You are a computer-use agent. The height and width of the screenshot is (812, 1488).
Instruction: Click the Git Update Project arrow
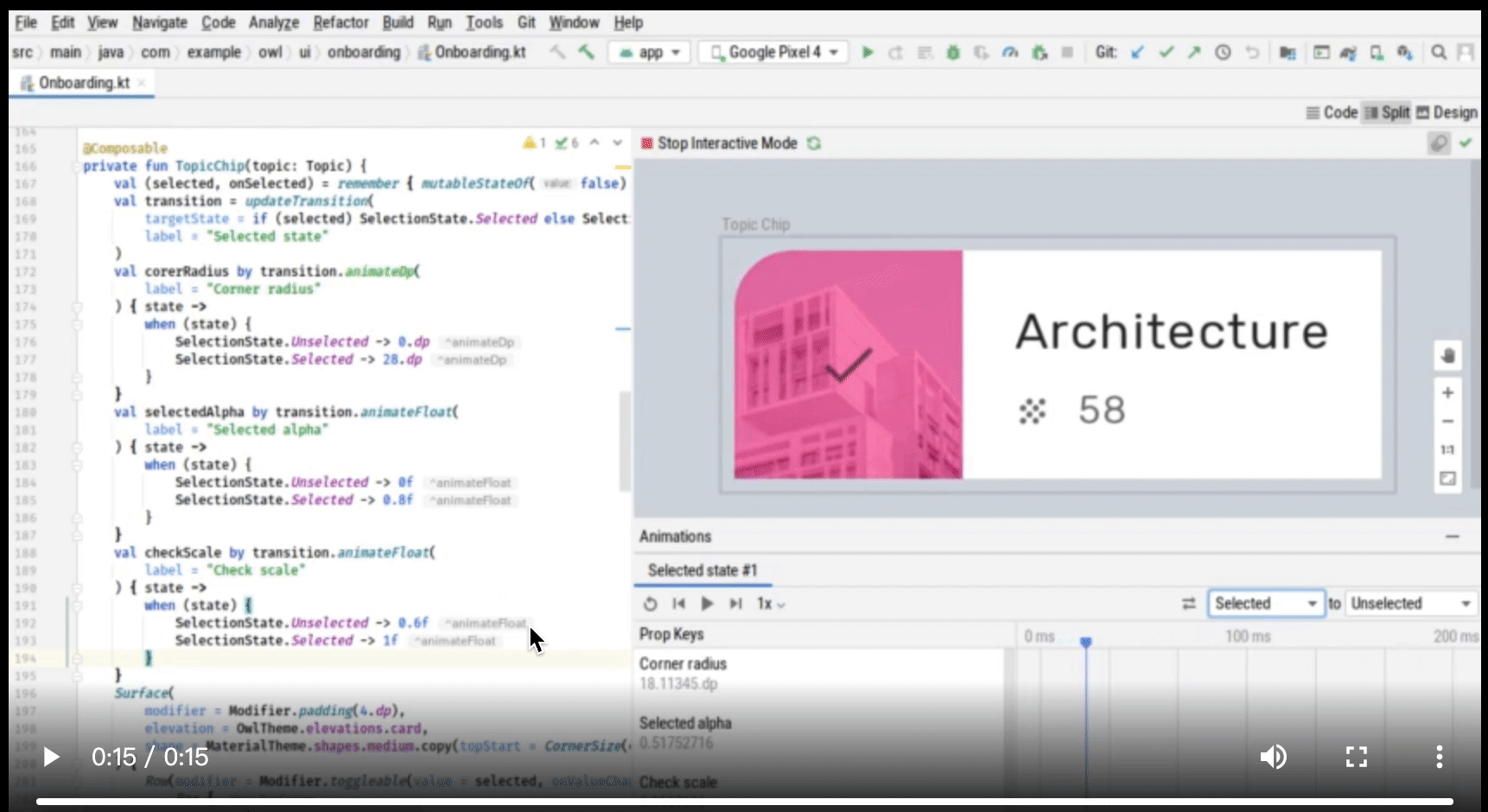click(x=1137, y=53)
